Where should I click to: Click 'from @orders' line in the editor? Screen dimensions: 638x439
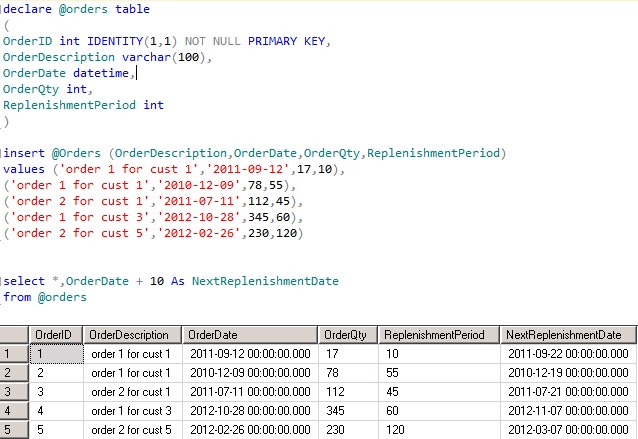click(x=45, y=297)
